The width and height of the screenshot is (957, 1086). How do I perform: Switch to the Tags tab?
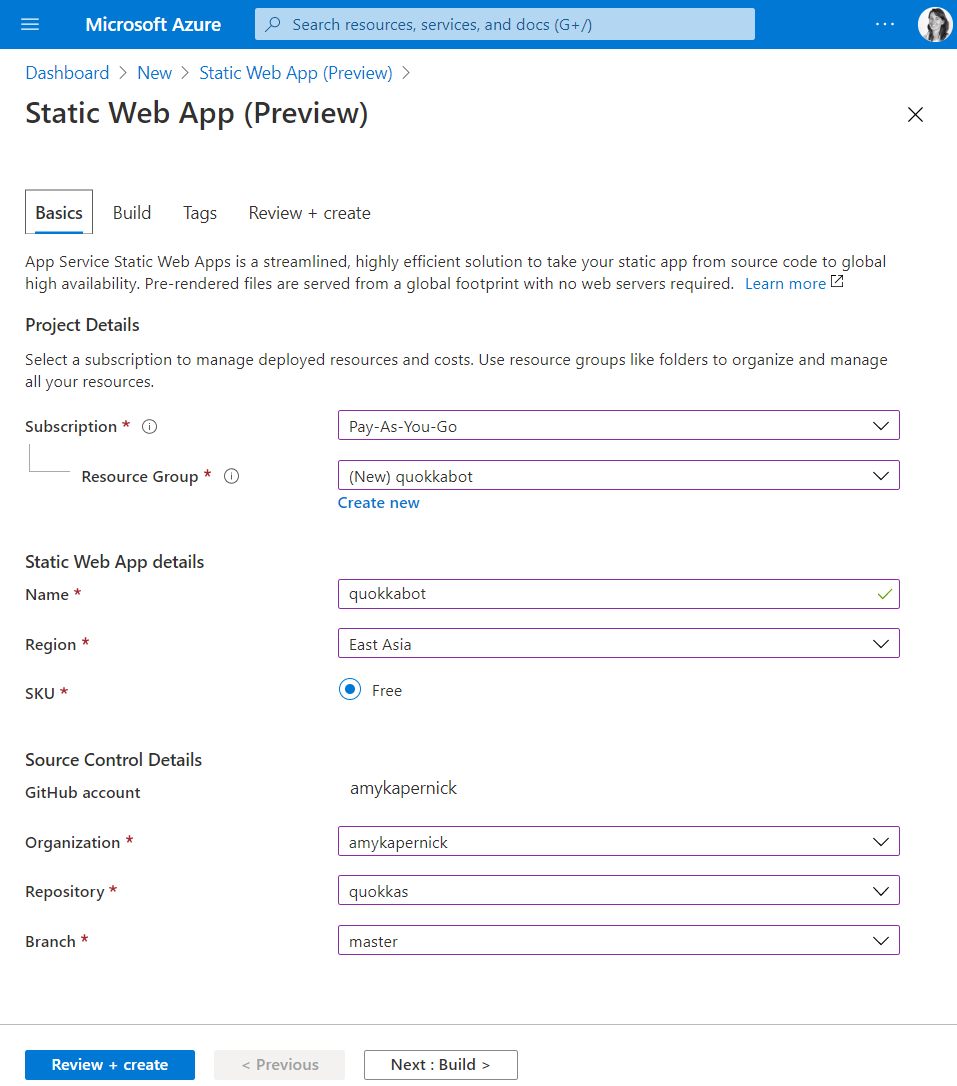click(x=200, y=213)
